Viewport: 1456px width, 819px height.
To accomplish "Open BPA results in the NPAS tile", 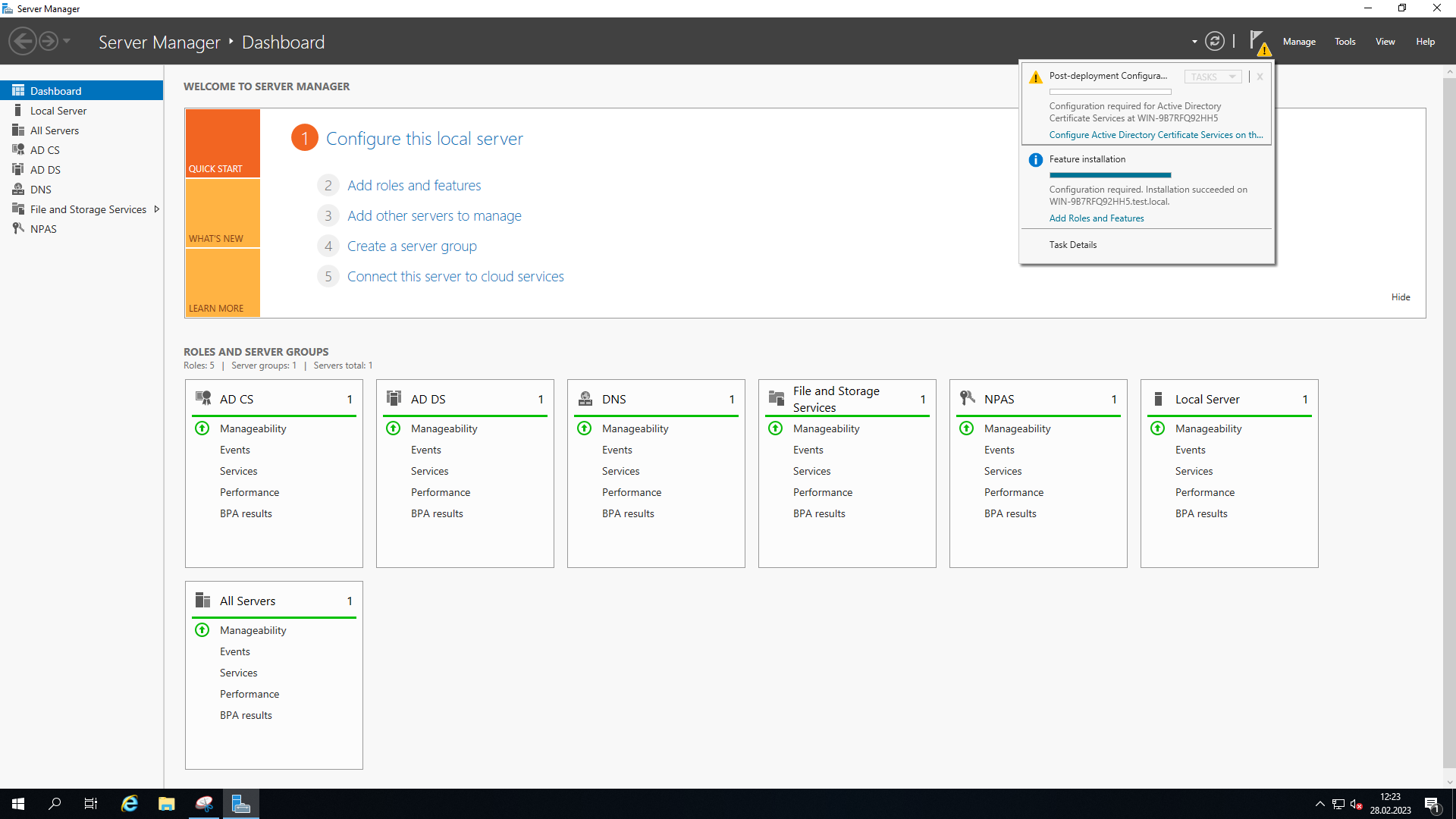I will click(1010, 513).
